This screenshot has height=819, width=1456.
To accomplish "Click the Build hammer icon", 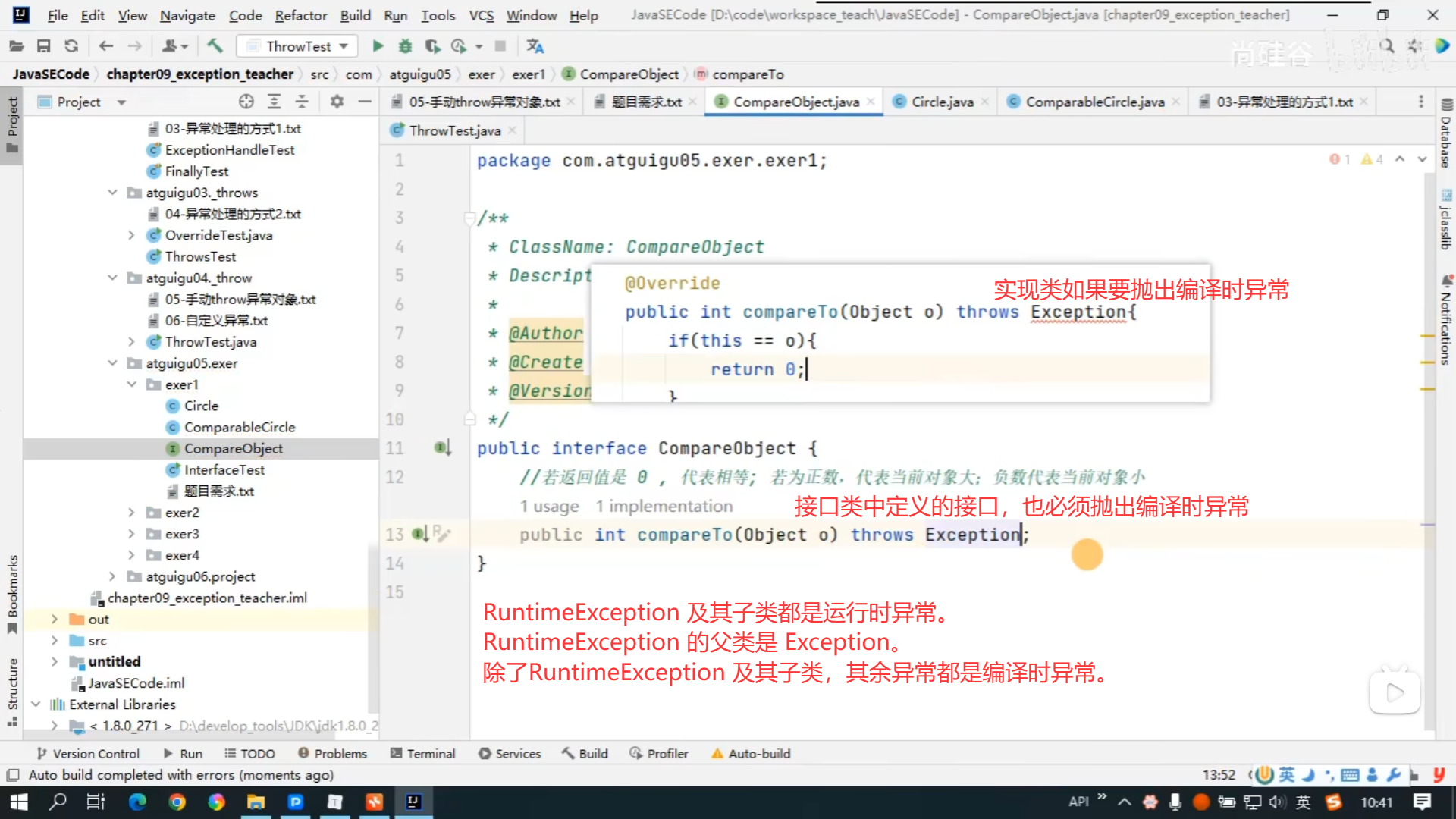I will [215, 46].
